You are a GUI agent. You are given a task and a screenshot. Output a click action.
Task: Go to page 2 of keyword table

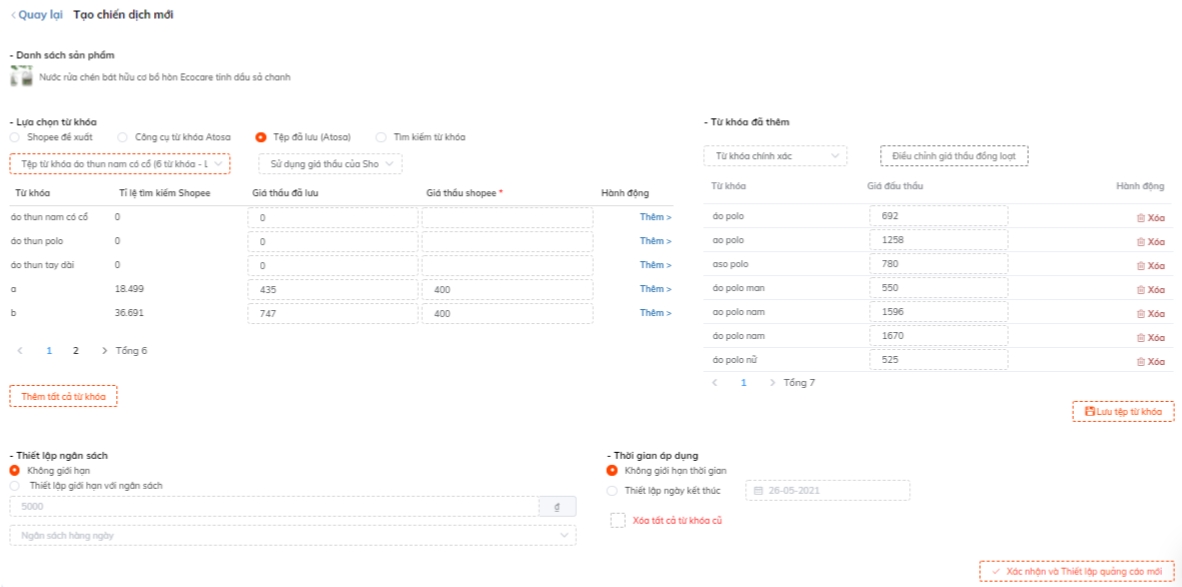[75, 351]
